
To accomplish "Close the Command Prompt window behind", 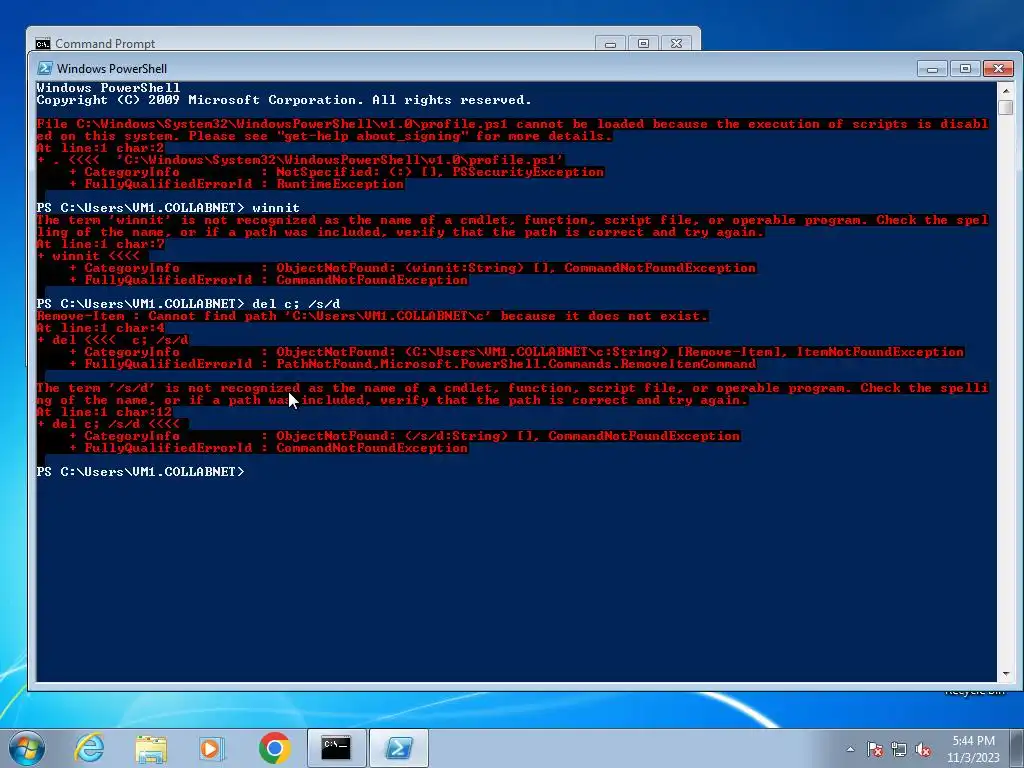I will [x=677, y=44].
